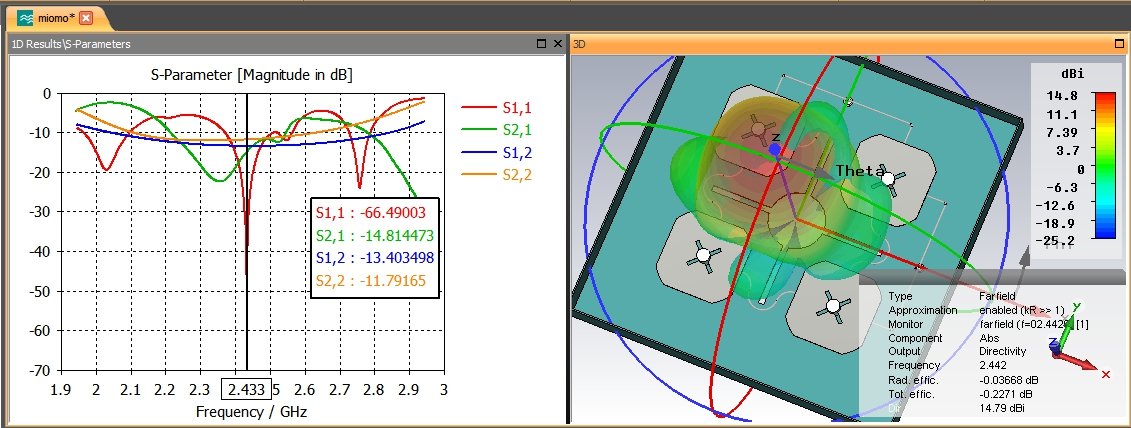Click the S1,1 : -66.49003 marker value
Viewport: 1131px width, 428px height.
(x=371, y=213)
